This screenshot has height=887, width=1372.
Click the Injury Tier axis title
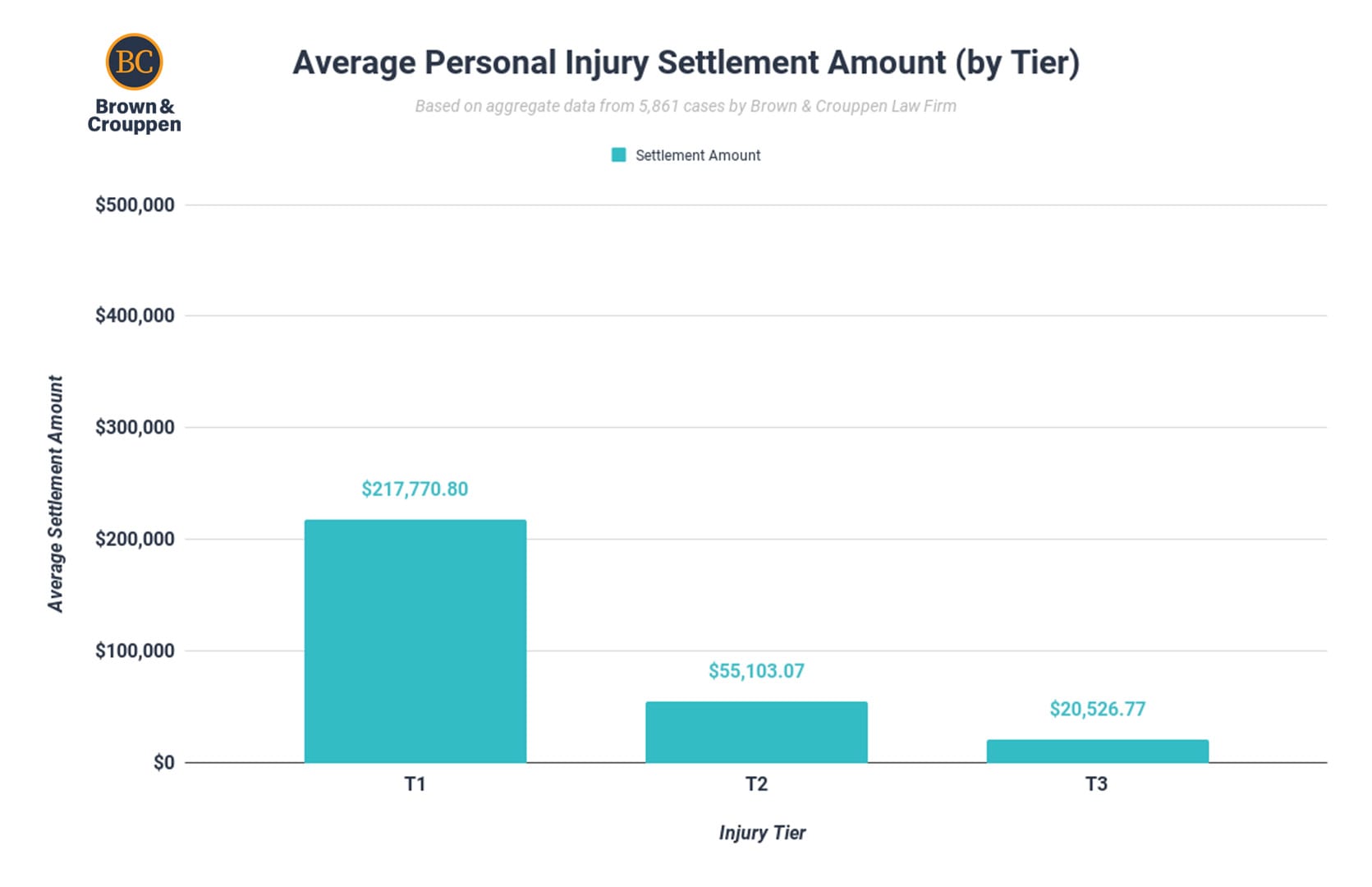click(x=762, y=833)
